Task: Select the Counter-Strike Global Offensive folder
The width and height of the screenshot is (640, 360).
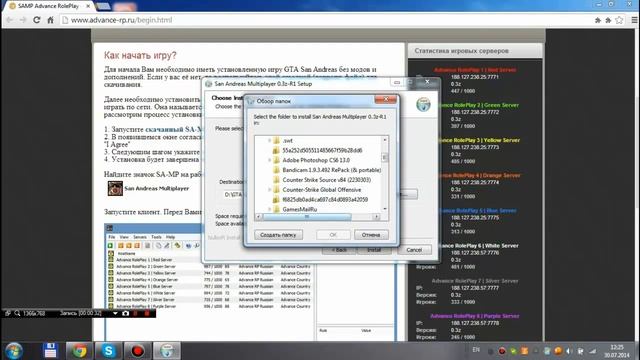Action: 322,190
